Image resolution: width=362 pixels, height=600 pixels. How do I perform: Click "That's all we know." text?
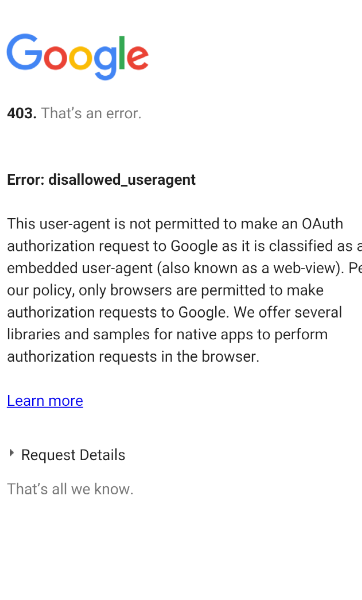(70, 489)
